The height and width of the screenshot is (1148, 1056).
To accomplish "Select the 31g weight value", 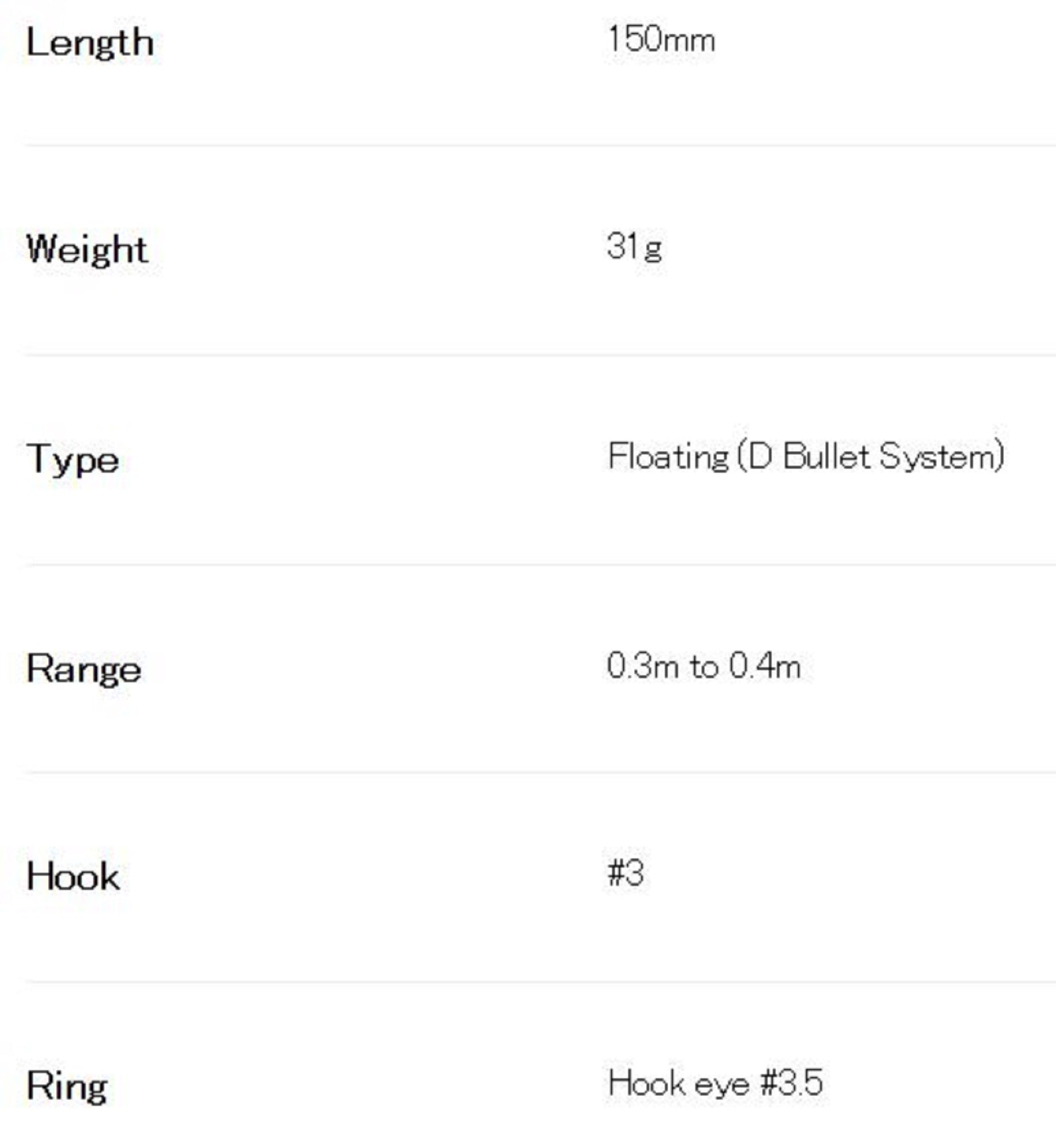I will point(634,247).
